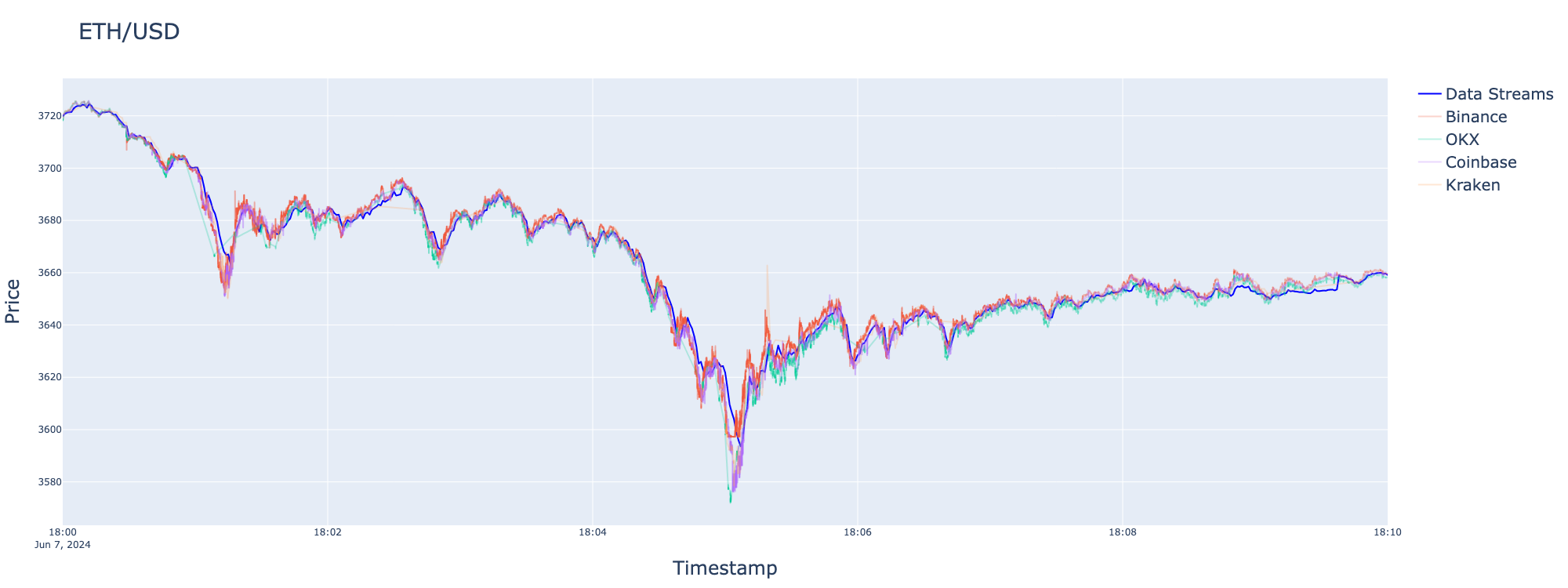Screen dimensions: 1568x588
Task: Click the 18:04 x-axis tick label
Action: pyautogui.click(x=593, y=532)
